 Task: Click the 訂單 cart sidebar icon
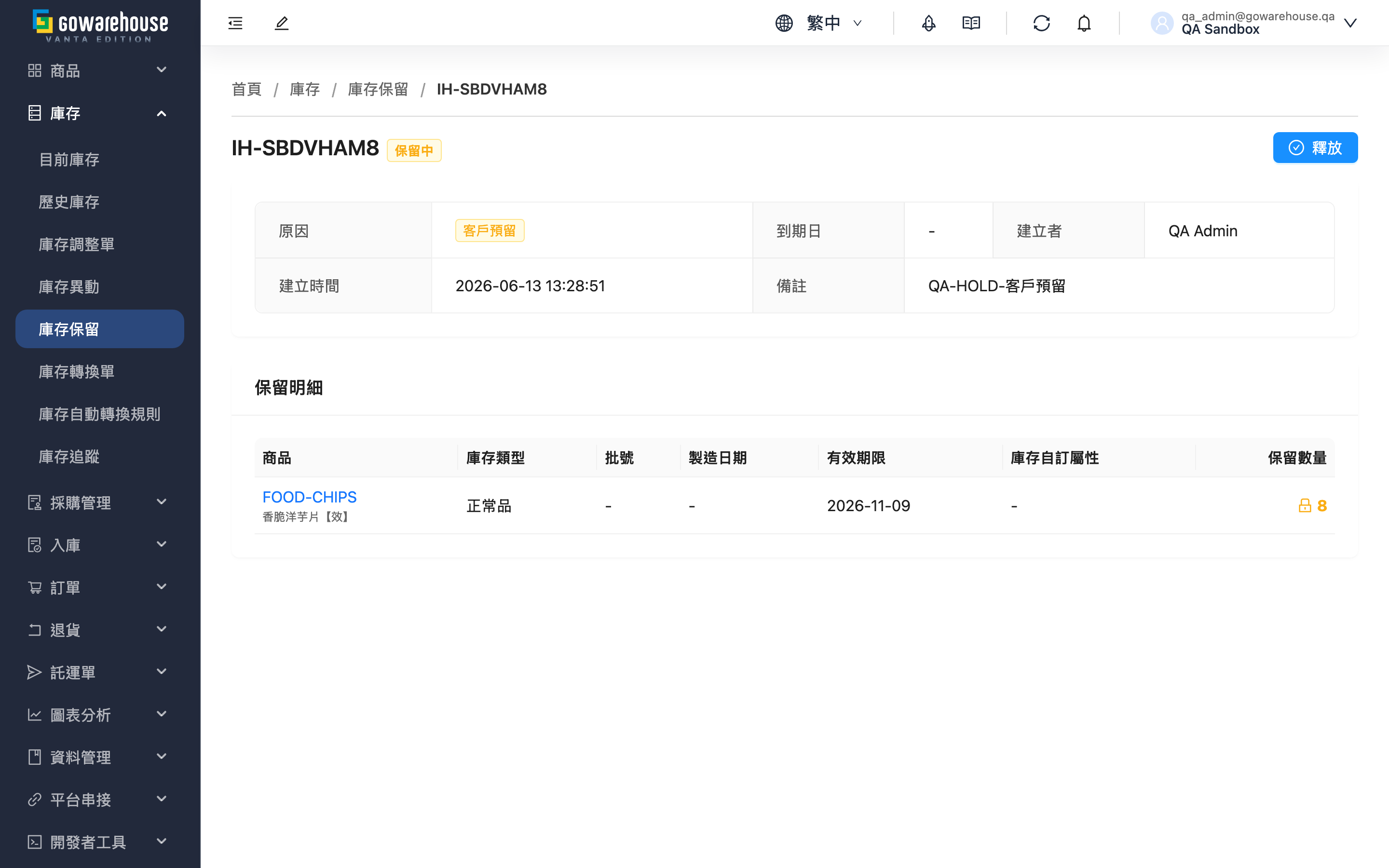point(34,587)
